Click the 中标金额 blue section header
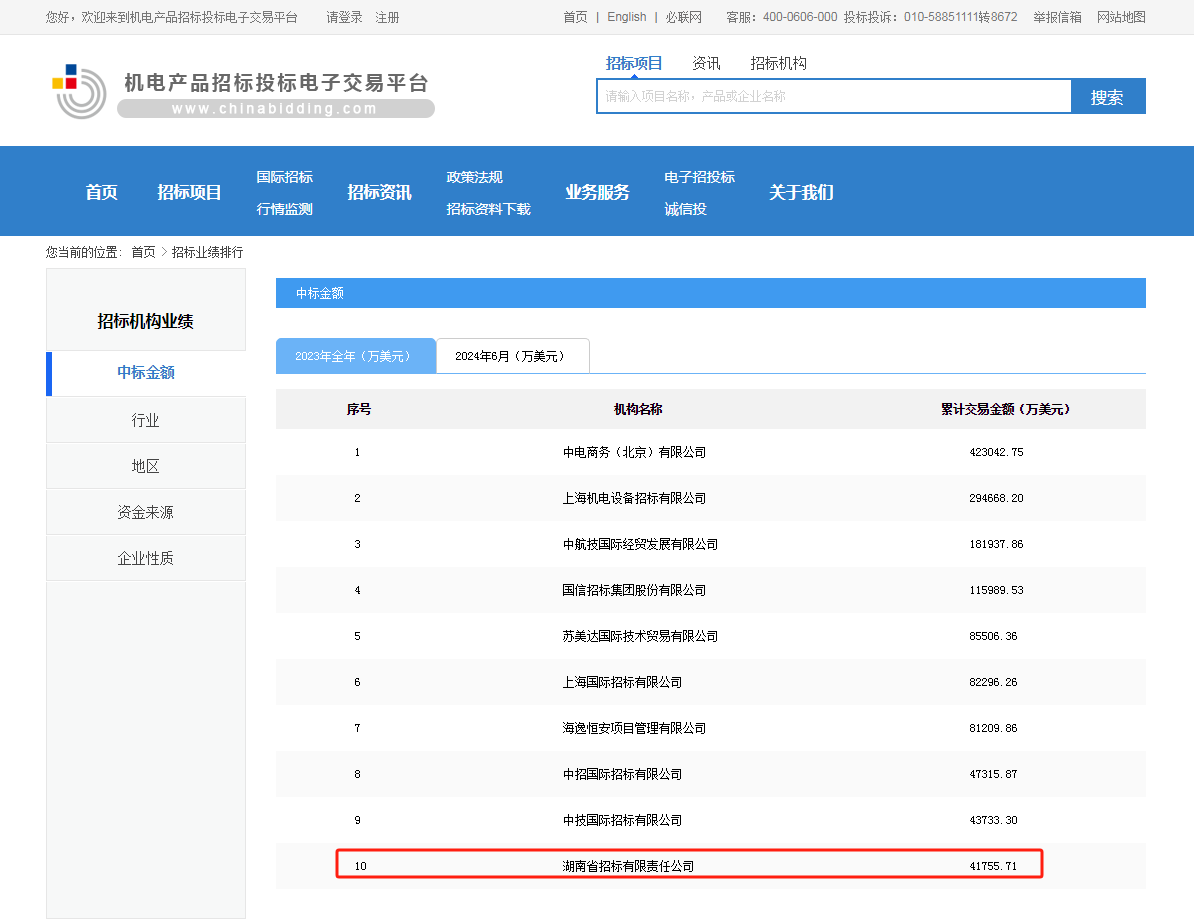 coord(710,293)
